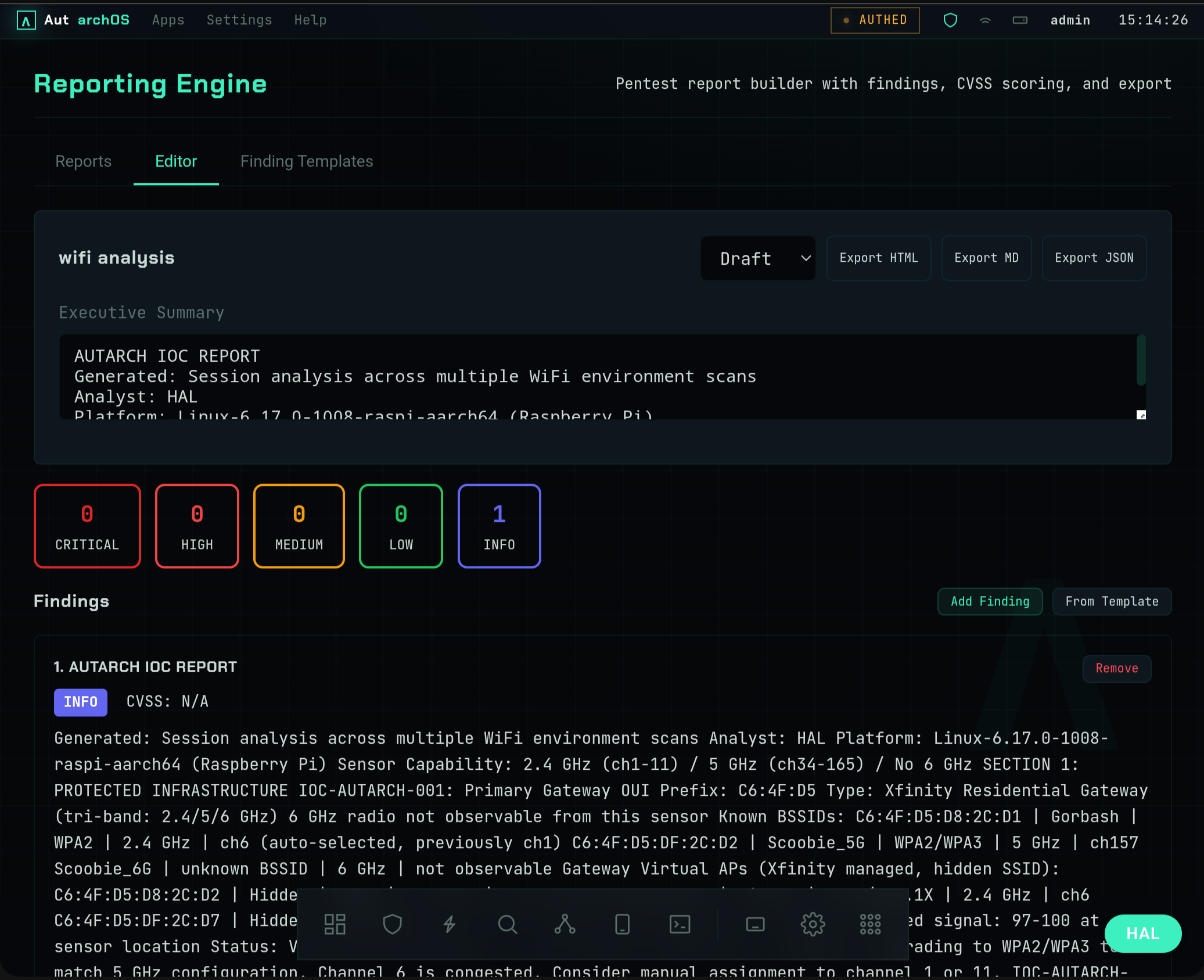Open the dashboard grid icon in the dock
Viewport: 1204px width, 980px height.
point(335,924)
